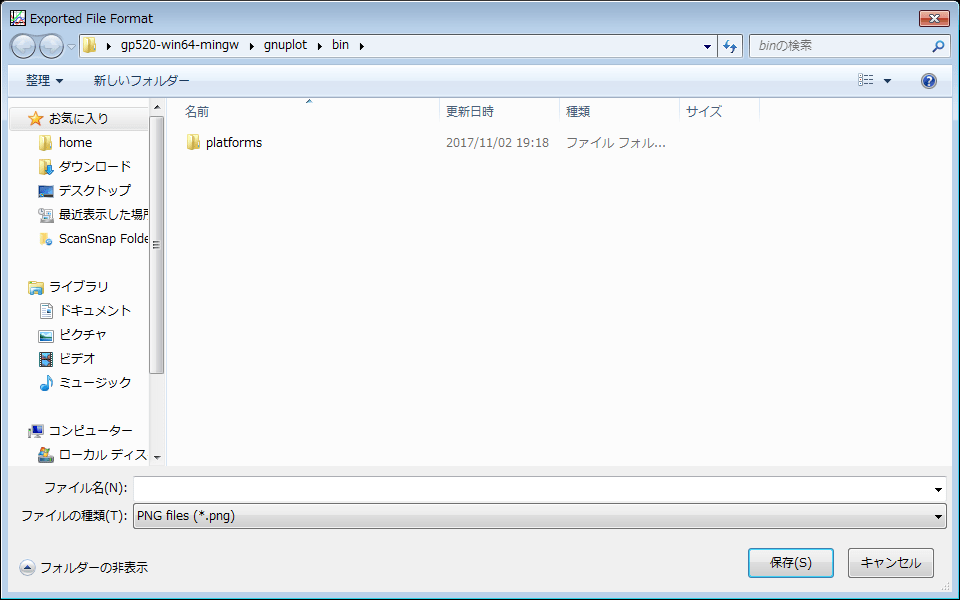Click platforms date 2017/11/02 19:18
Viewport: 960px width, 600px height.
pyautogui.click(x=497, y=143)
